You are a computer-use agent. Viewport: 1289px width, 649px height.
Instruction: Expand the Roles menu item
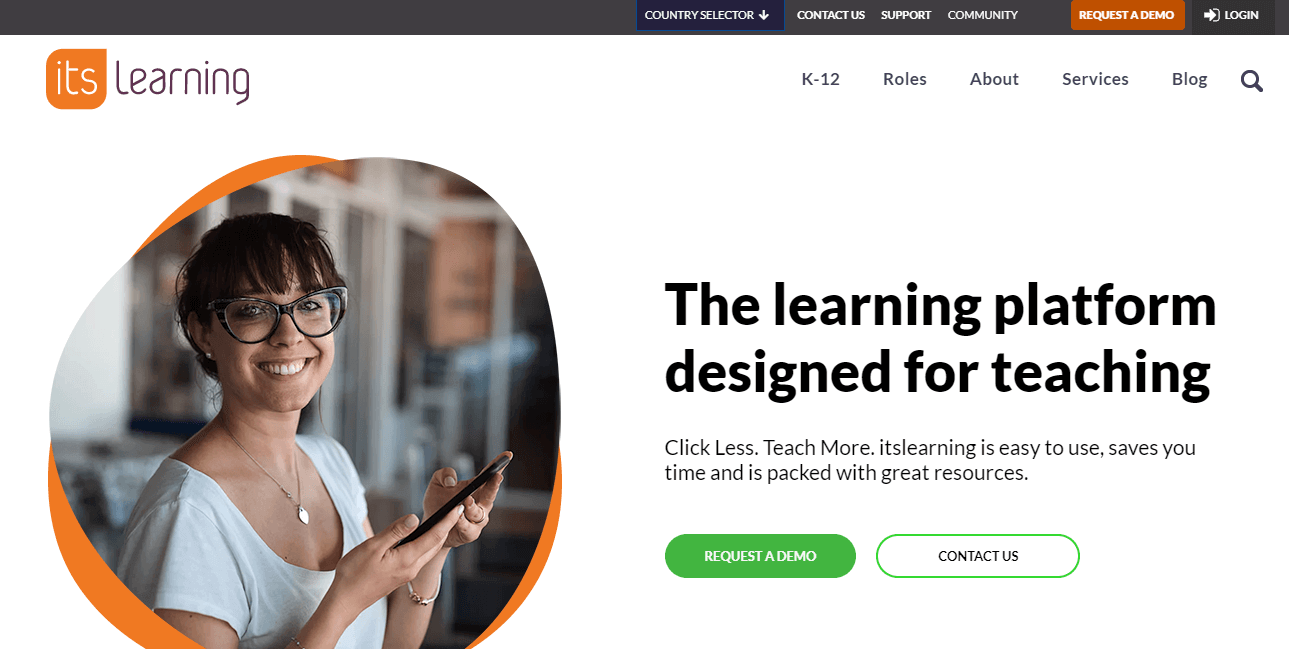click(x=905, y=79)
